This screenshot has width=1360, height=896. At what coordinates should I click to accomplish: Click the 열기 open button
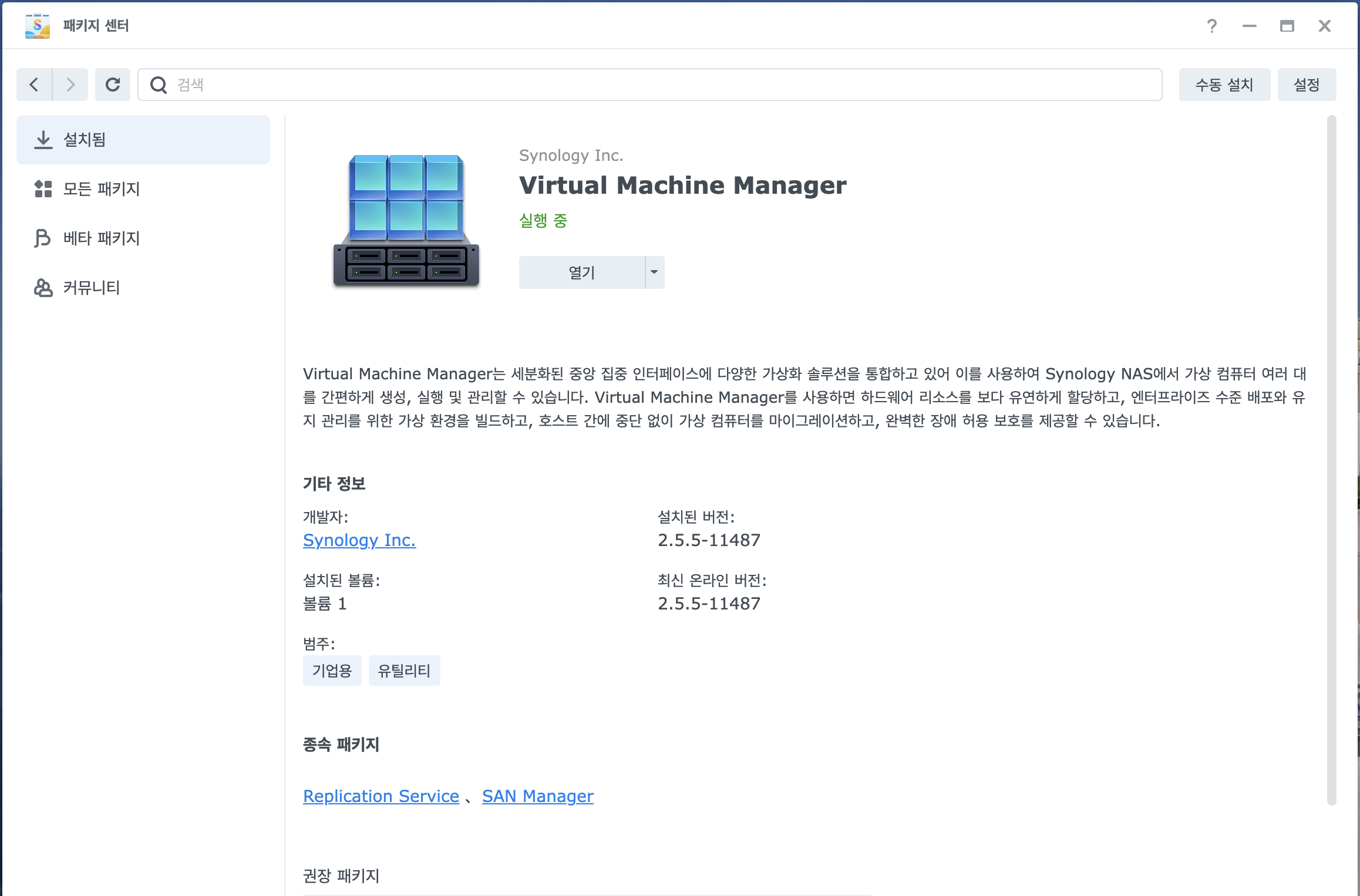tap(581, 272)
